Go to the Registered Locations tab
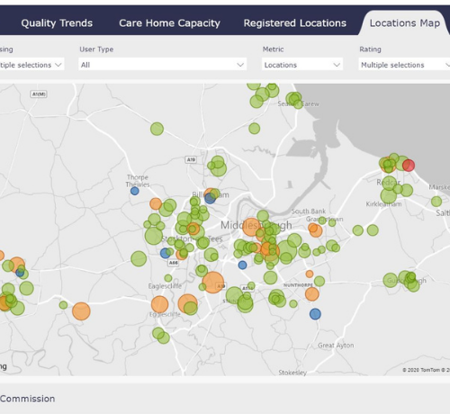The image size is (450, 414). [295, 23]
